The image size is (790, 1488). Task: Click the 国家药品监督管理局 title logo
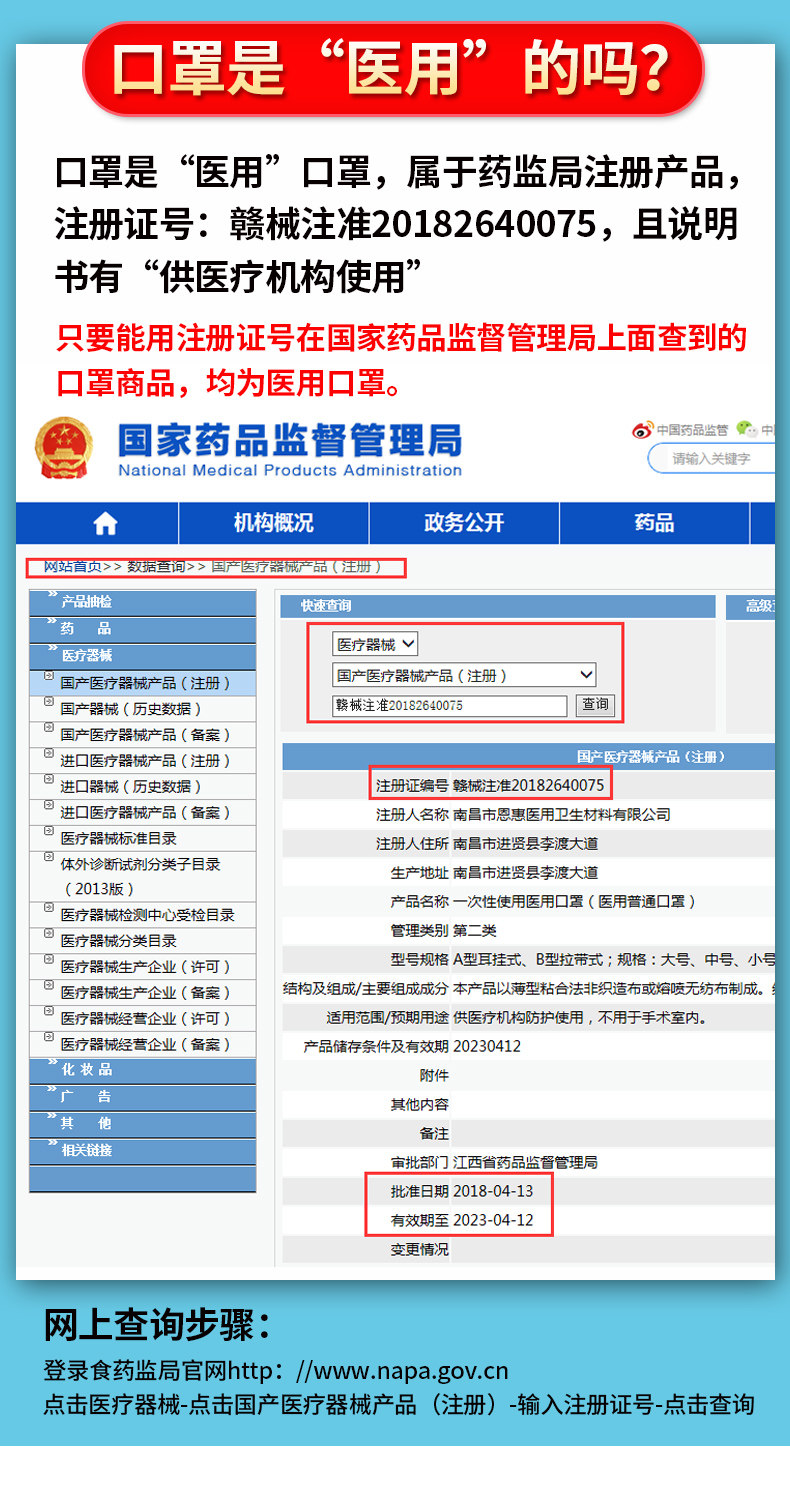[x=290, y=449]
